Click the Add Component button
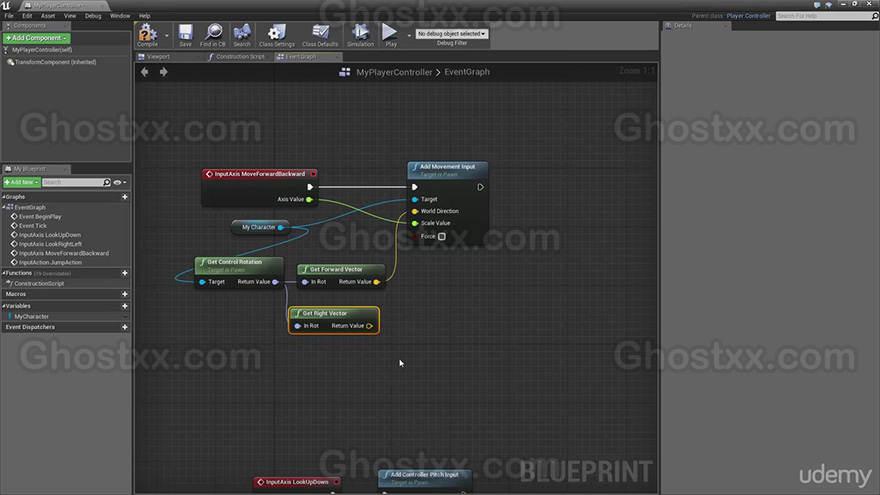This screenshot has width=880, height=495. click(36, 38)
